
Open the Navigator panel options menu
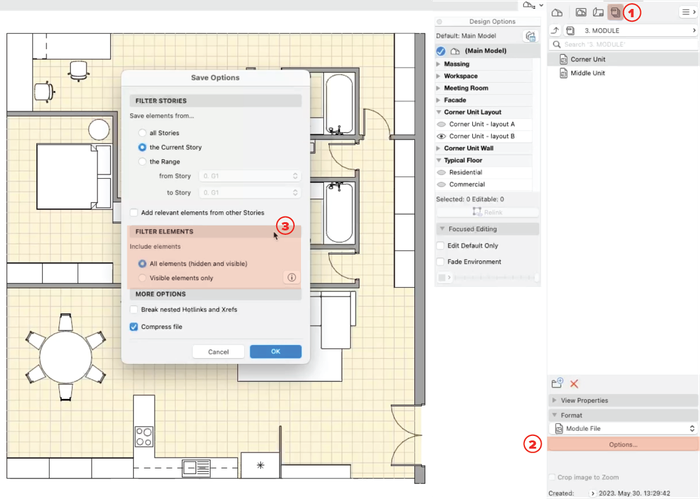pos(688,12)
